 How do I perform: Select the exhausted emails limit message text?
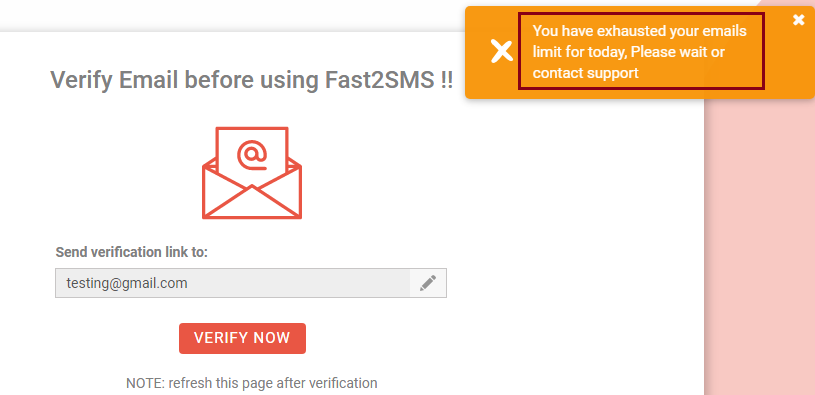tap(641, 52)
